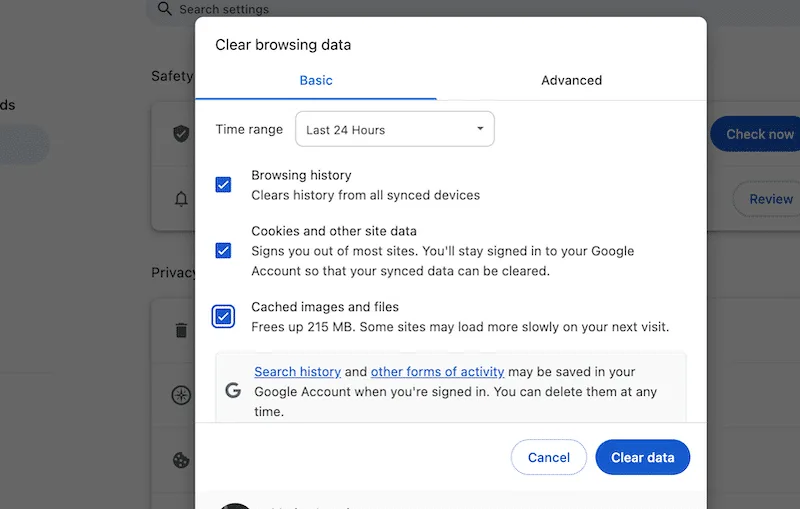
Task: Click the cookie icon in Privacy section
Action: [181, 460]
